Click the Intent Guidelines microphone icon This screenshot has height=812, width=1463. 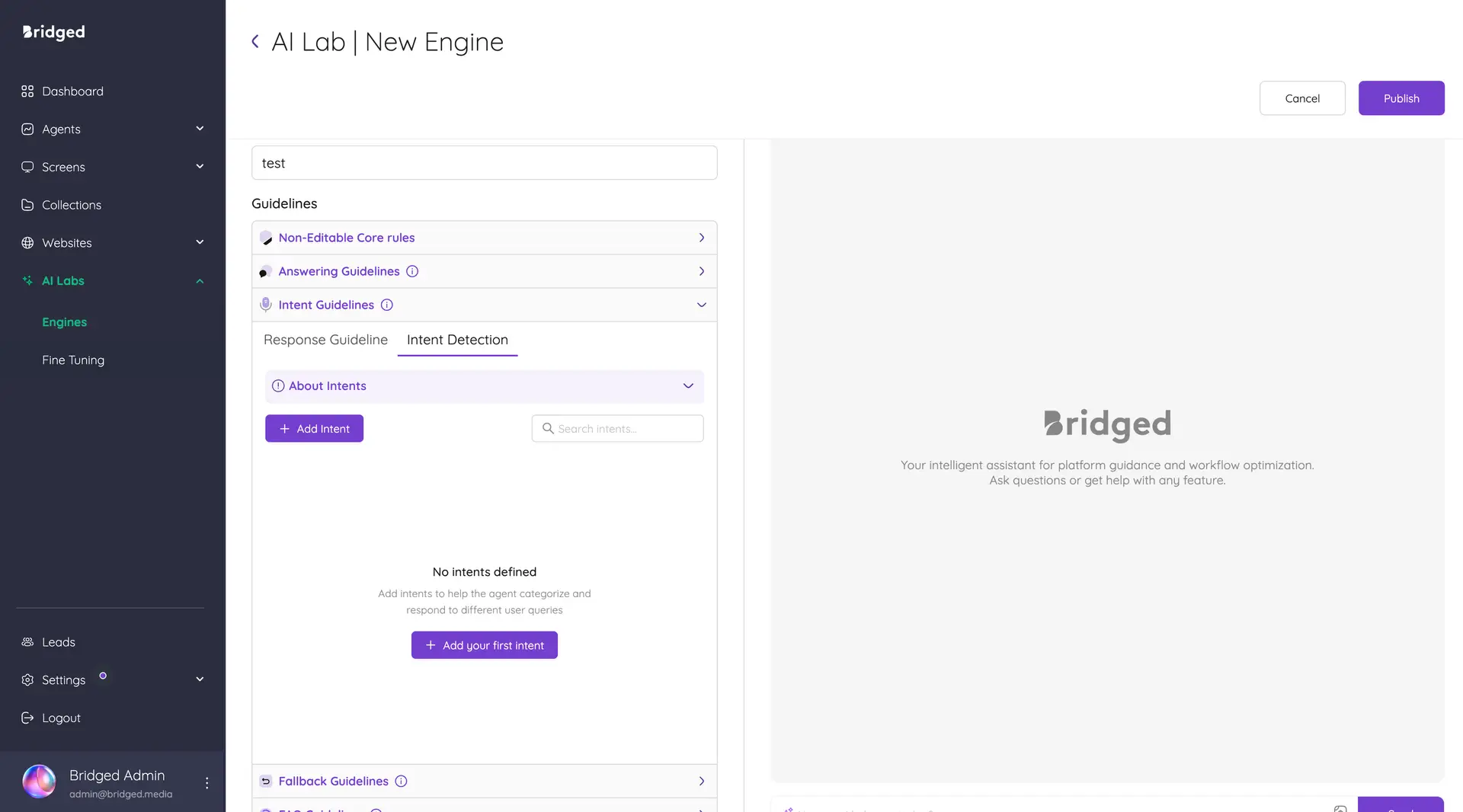coord(266,304)
